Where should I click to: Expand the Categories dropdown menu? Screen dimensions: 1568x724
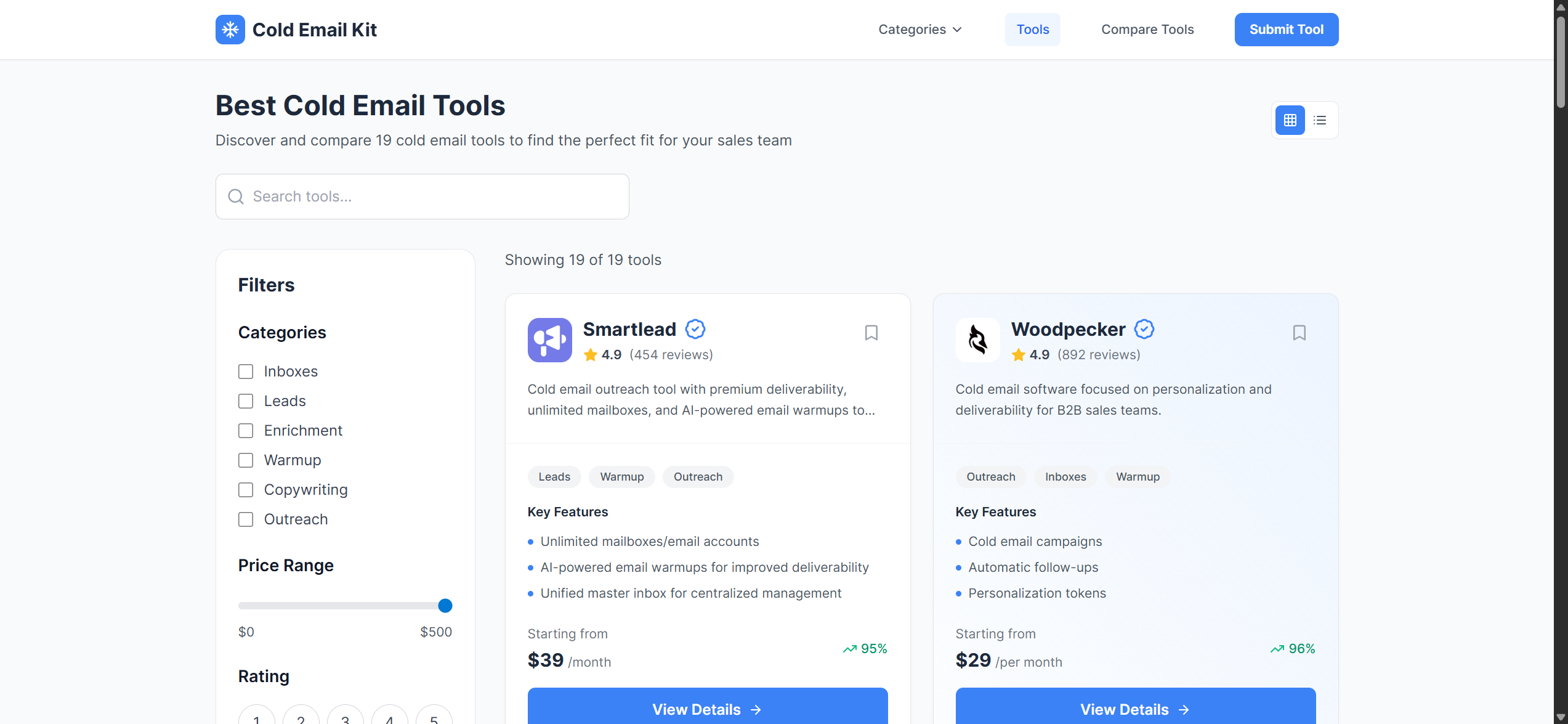(x=919, y=30)
